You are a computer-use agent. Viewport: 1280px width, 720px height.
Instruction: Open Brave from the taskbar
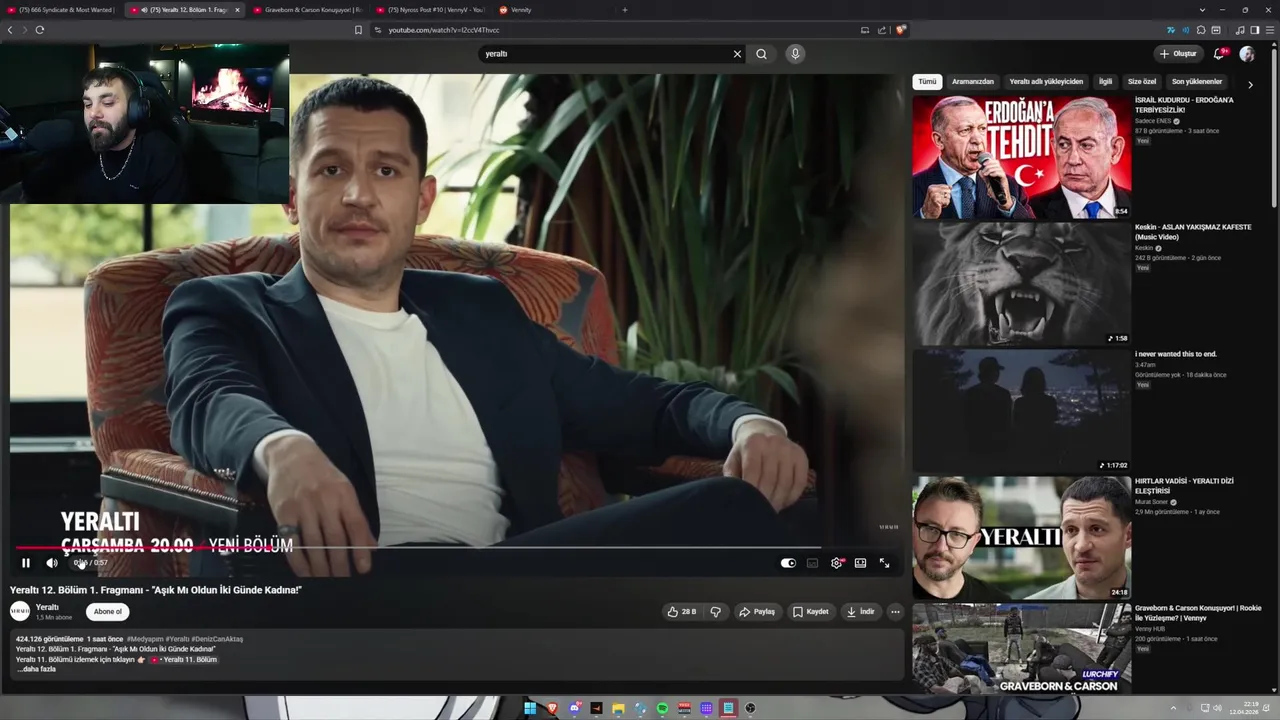(552, 708)
